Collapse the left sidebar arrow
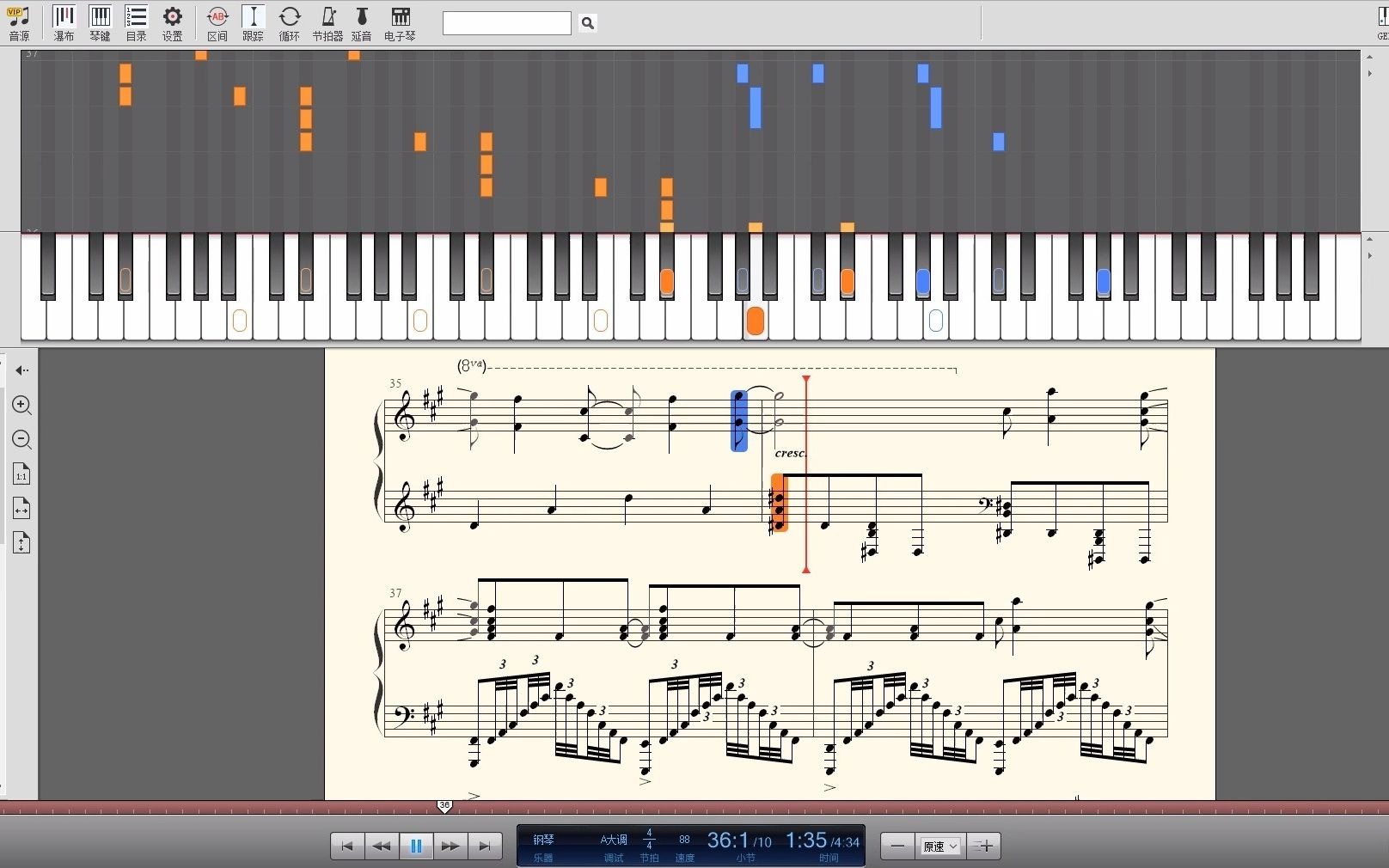The width and height of the screenshot is (1389, 868). pos(21,370)
